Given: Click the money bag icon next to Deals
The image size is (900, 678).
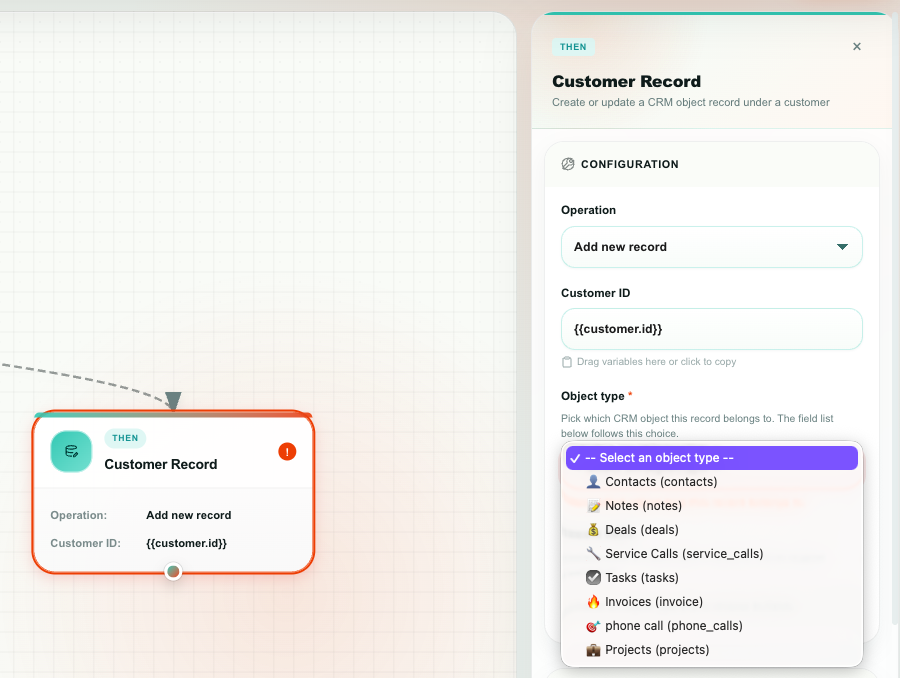Looking at the screenshot, I should click(593, 530).
